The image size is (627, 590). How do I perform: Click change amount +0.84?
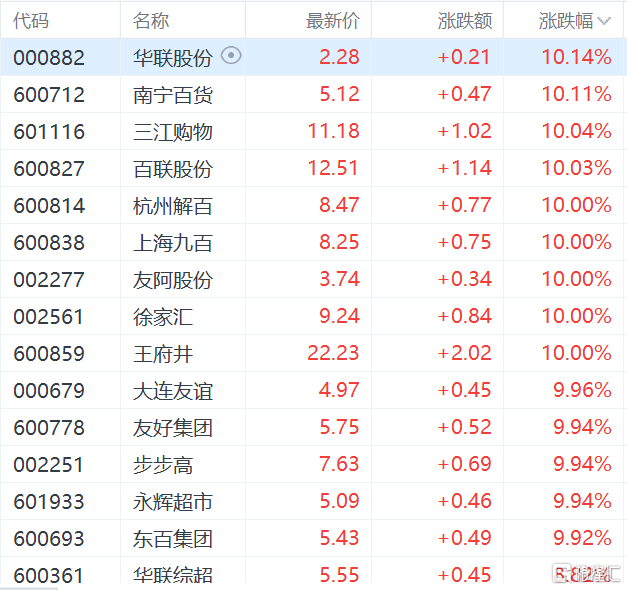[x=464, y=316]
